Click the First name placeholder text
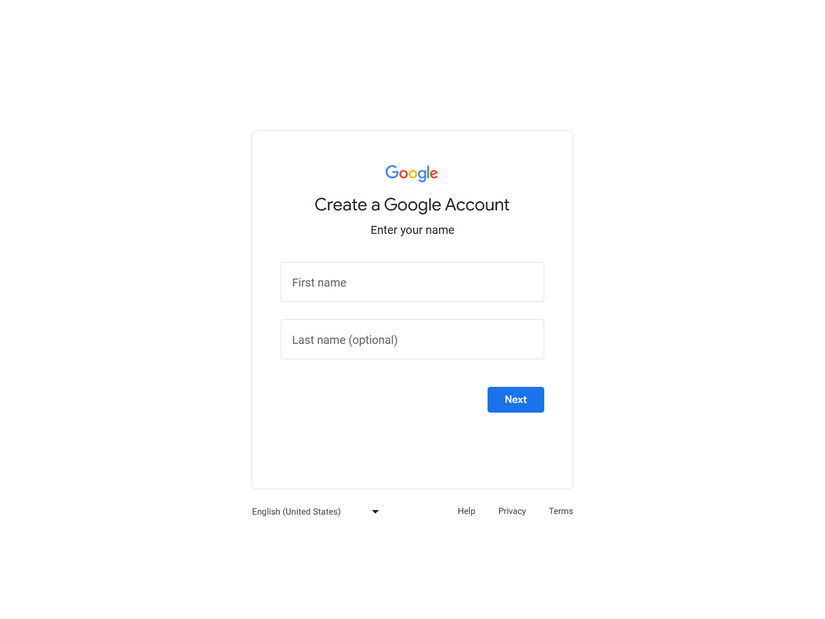Image resolution: width=825 pixels, height=619 pixels. 319,283
